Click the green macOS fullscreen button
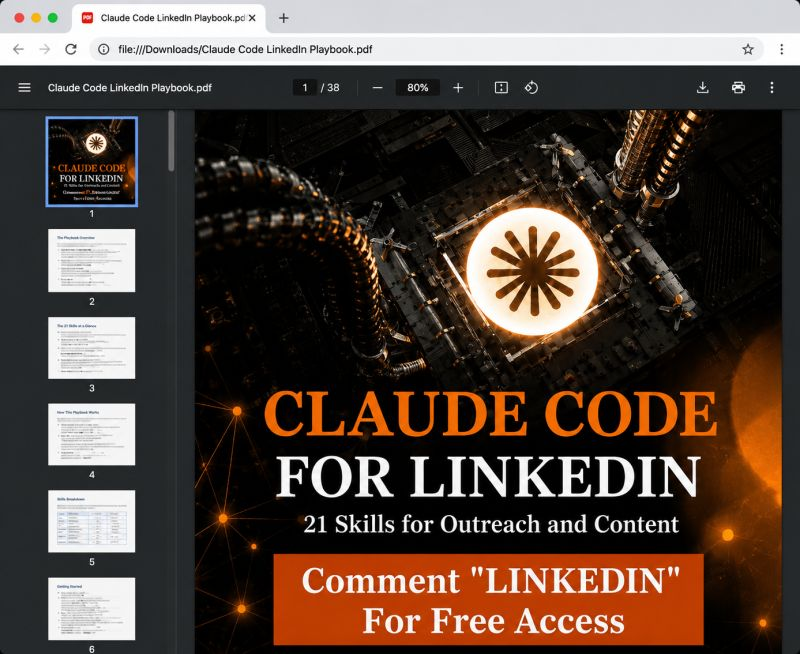800x654 pixels. [53, 18]
